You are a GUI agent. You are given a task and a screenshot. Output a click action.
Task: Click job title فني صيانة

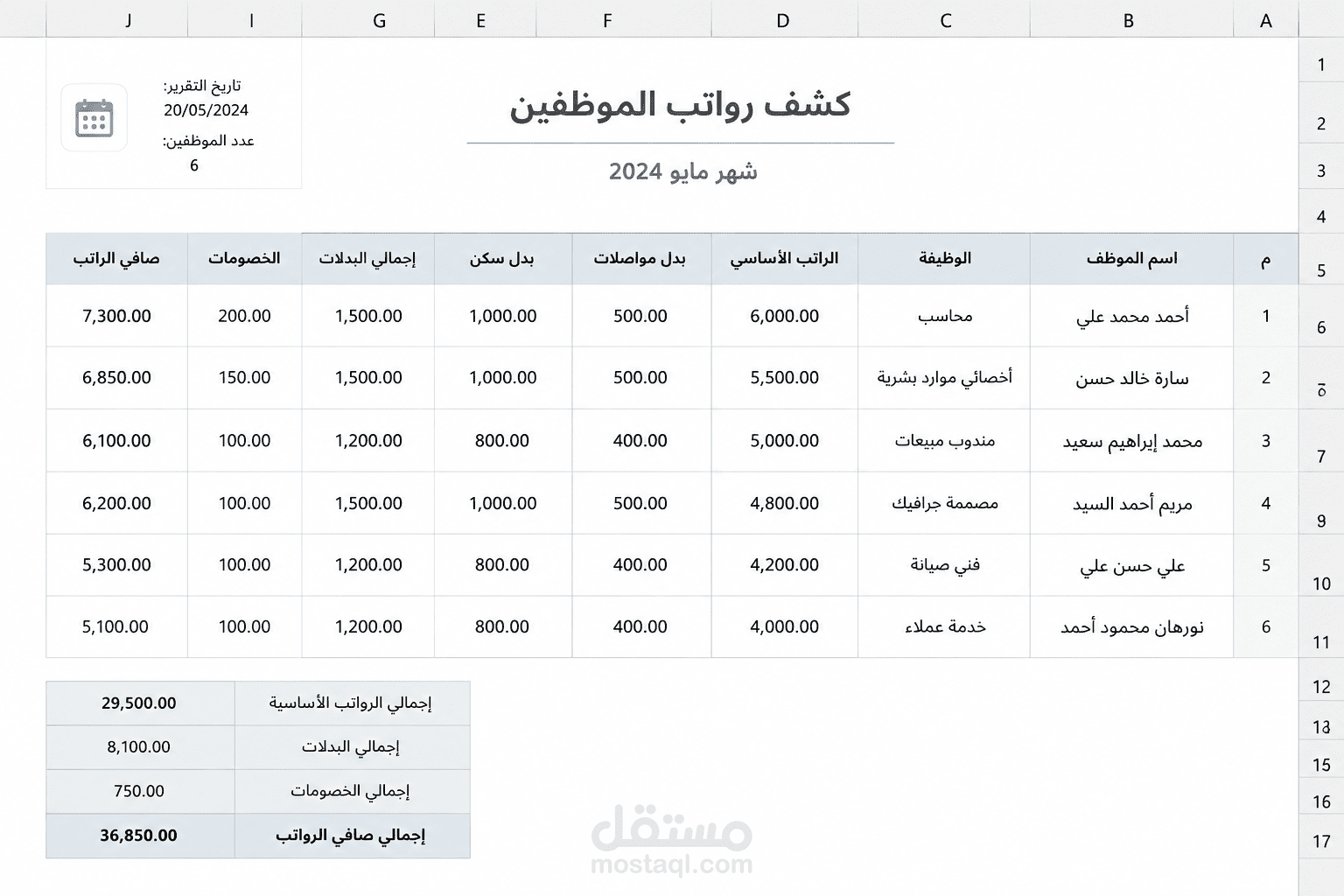click(945, 564)
